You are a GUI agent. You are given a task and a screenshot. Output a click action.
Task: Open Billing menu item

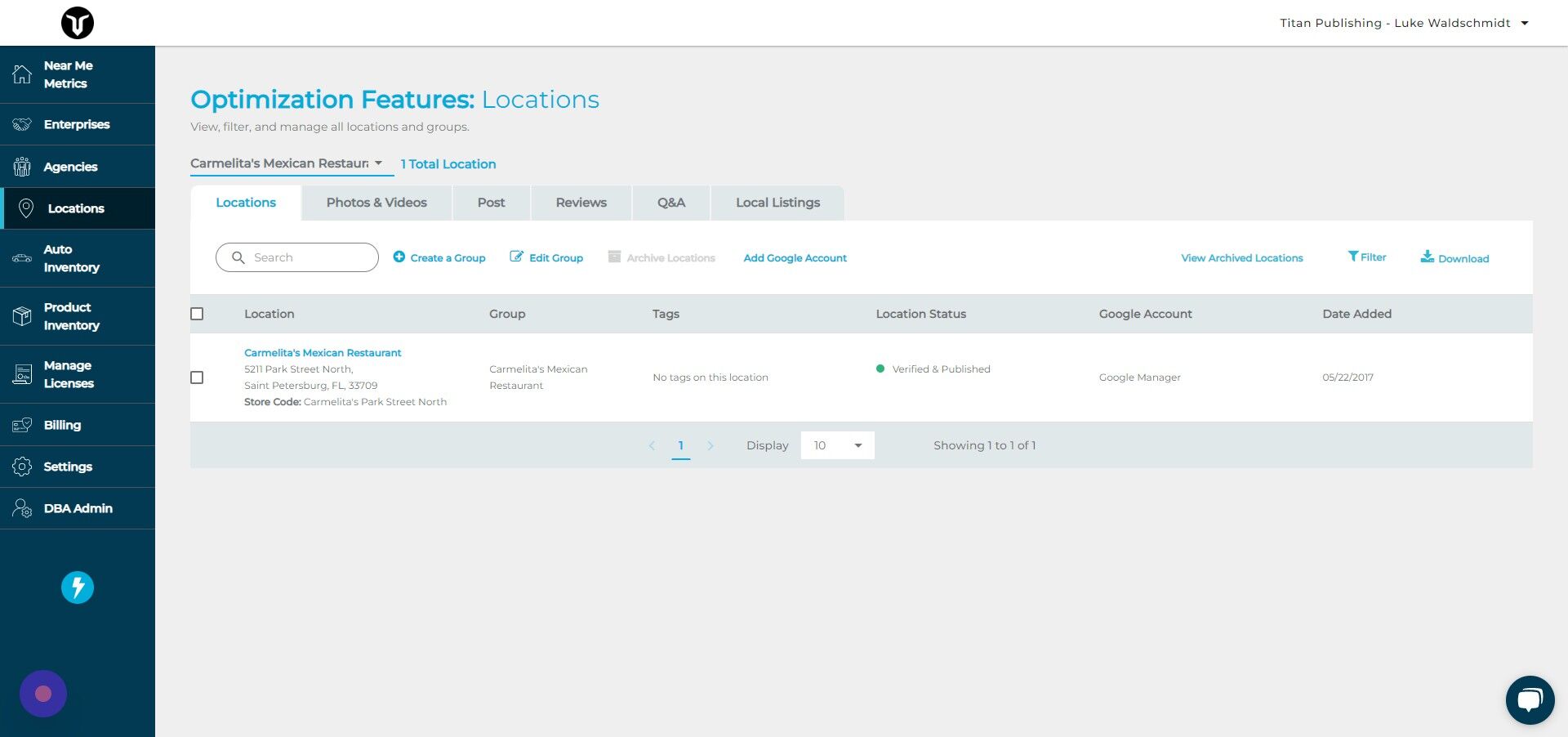click(78, 425)
